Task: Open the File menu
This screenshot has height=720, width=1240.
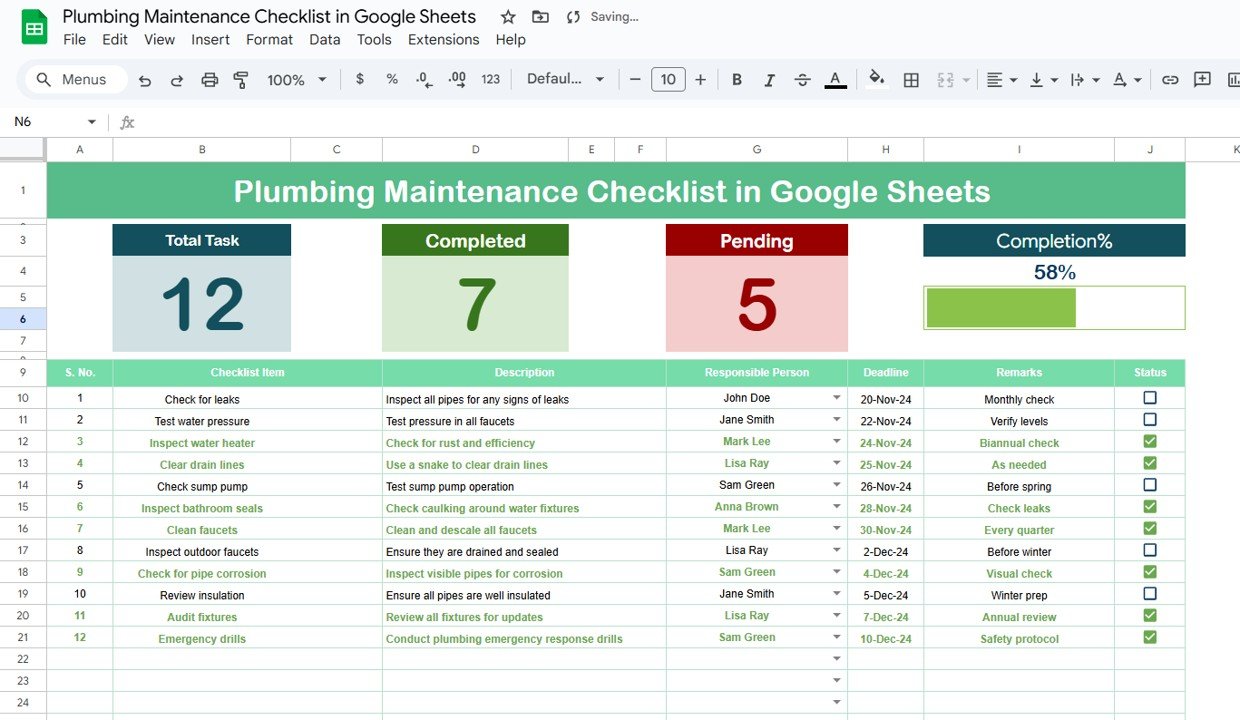Action: click(74, 40)
